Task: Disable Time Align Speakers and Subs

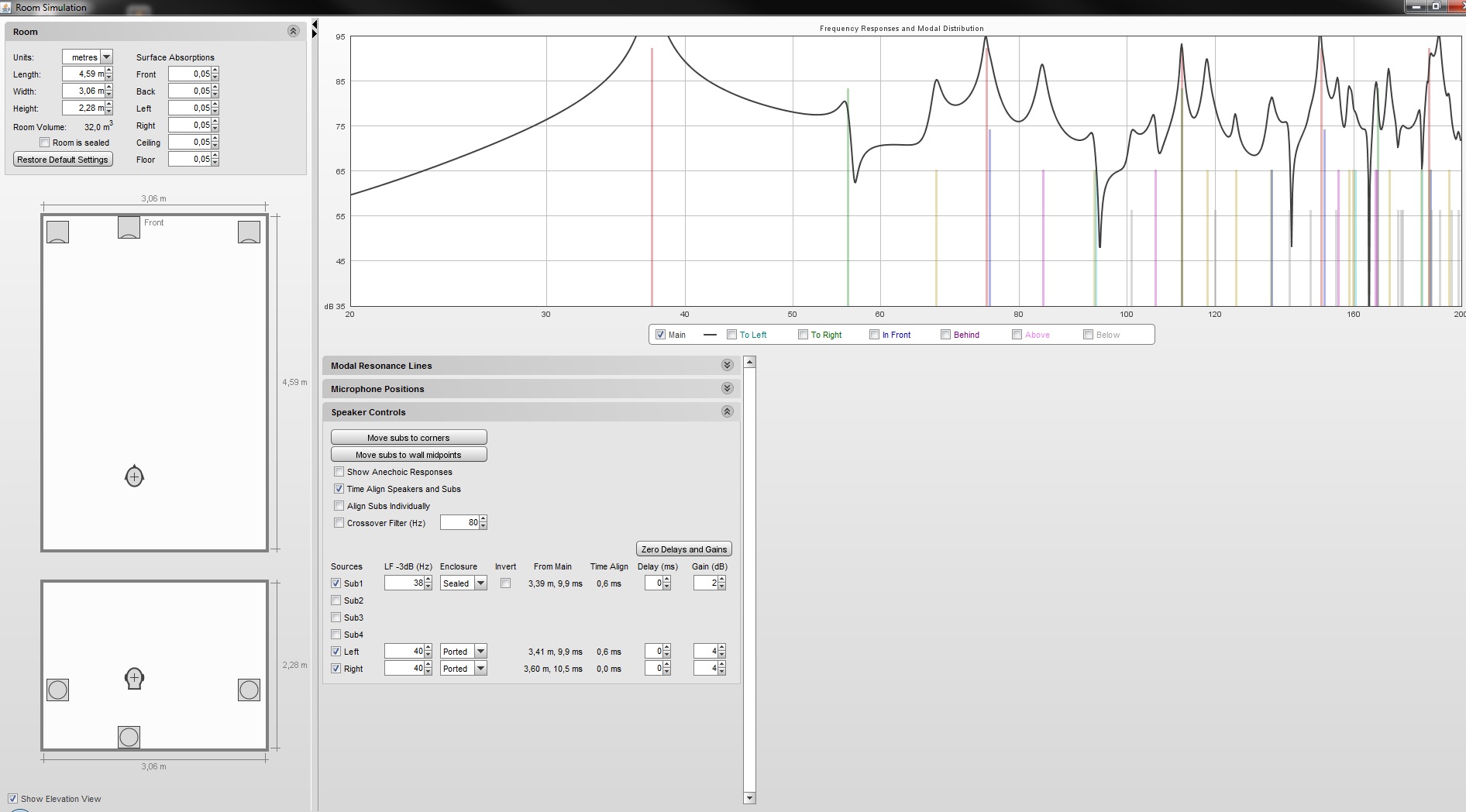Action: 339,489
